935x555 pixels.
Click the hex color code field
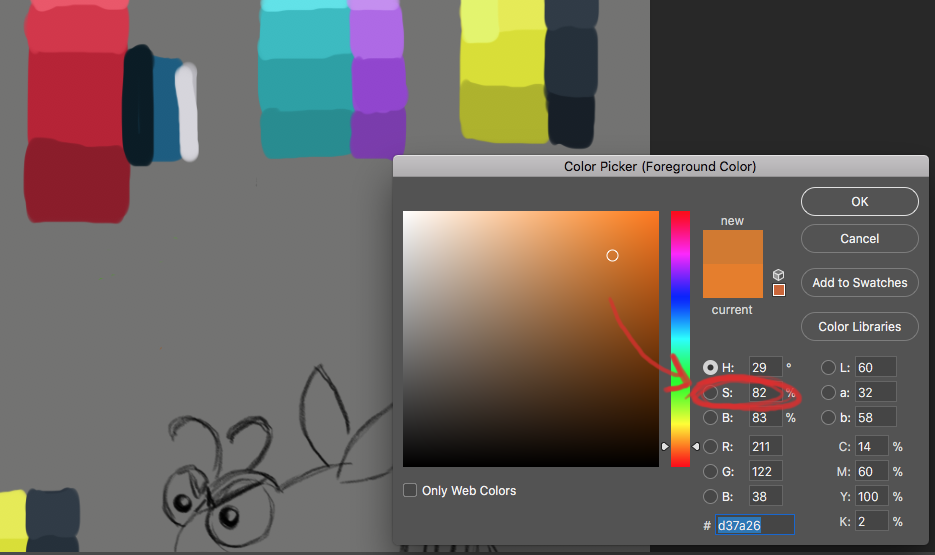[755, 525]
